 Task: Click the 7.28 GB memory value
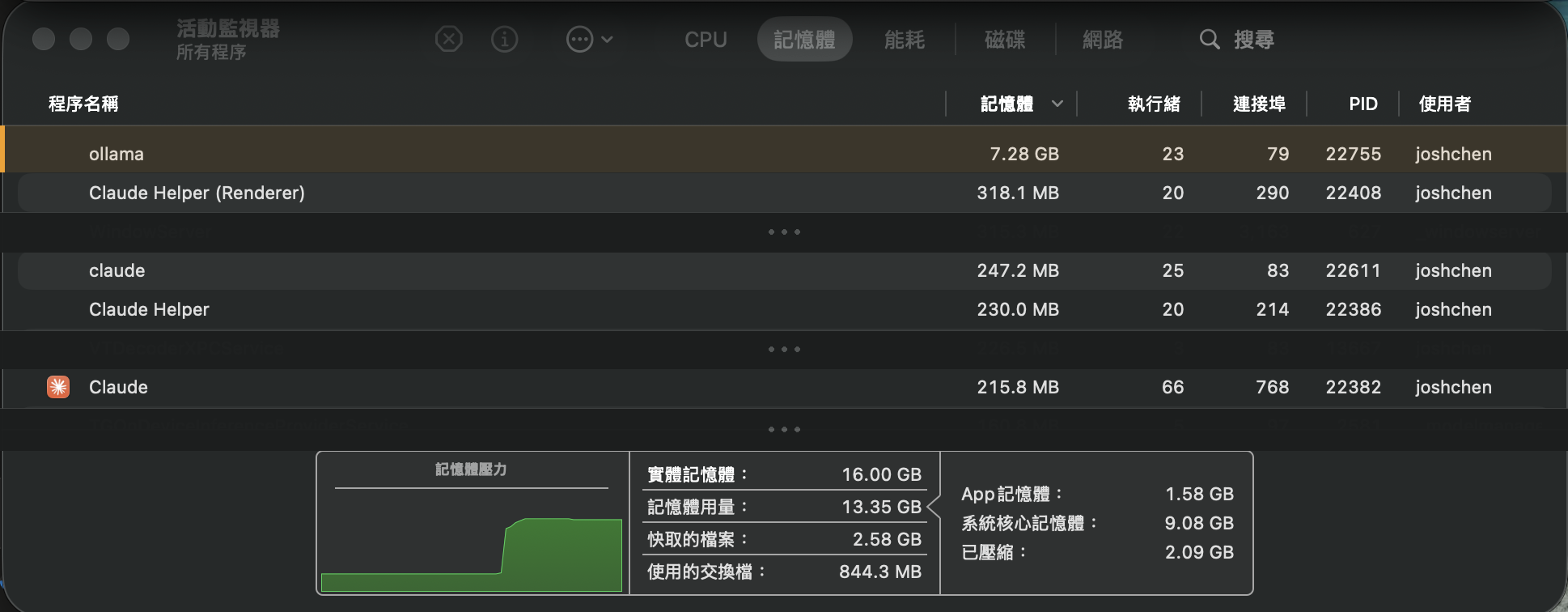[1024, 154]
